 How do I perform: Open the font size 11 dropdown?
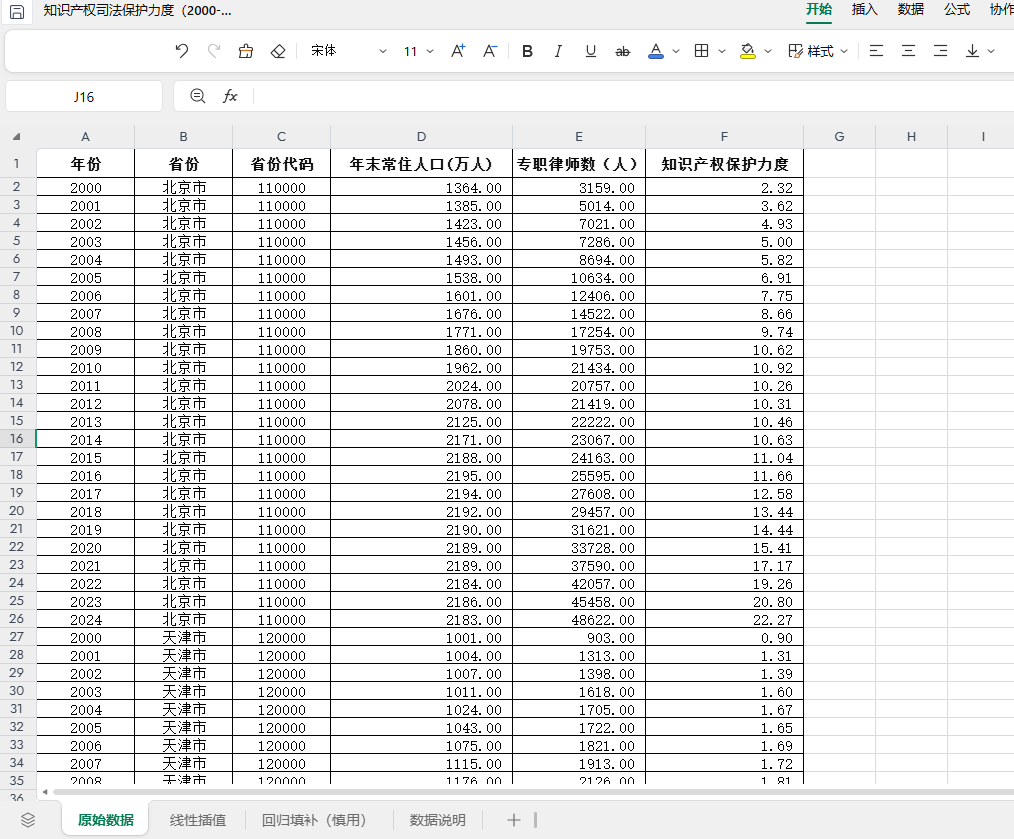pyautogui.click(x=418, y=51)
